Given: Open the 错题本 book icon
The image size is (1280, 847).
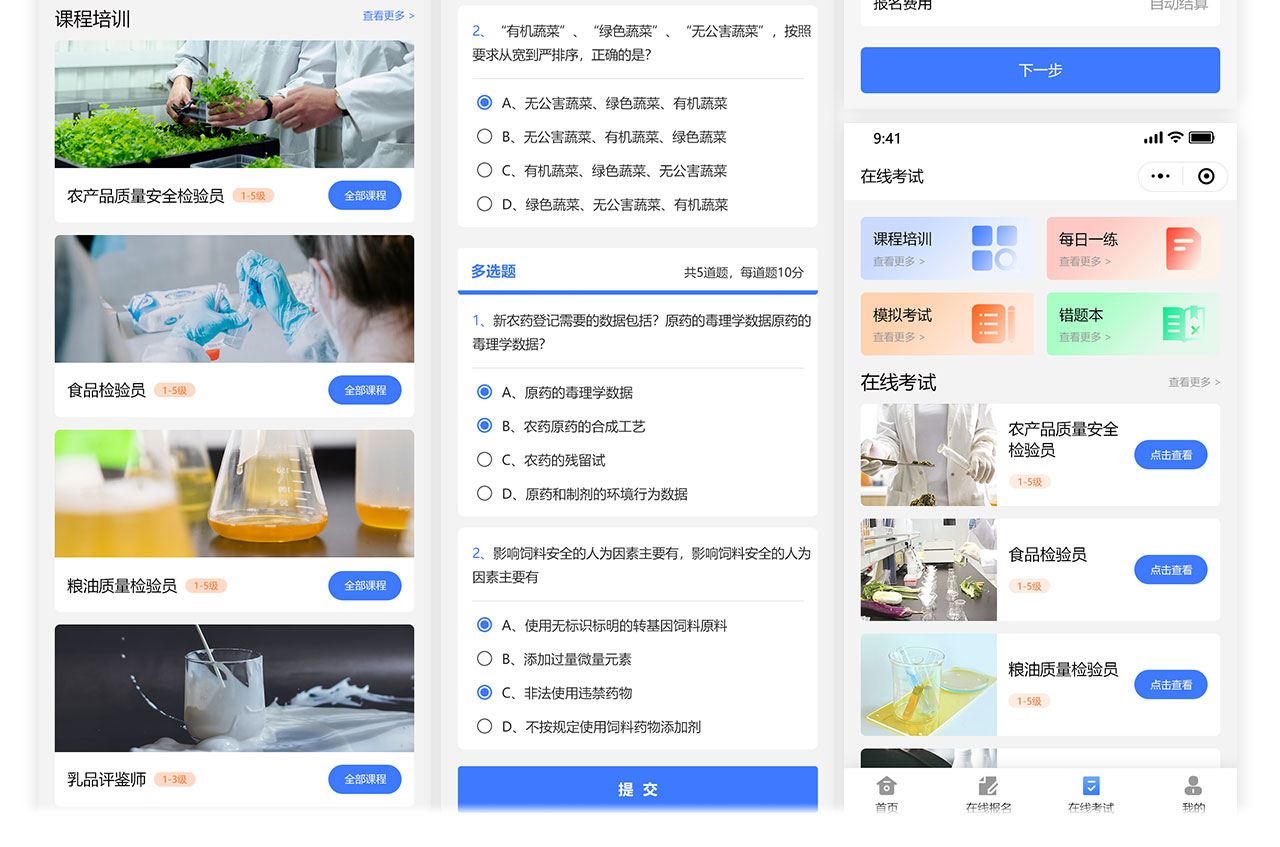Looking at the screenshot, I should point(1183,324).
